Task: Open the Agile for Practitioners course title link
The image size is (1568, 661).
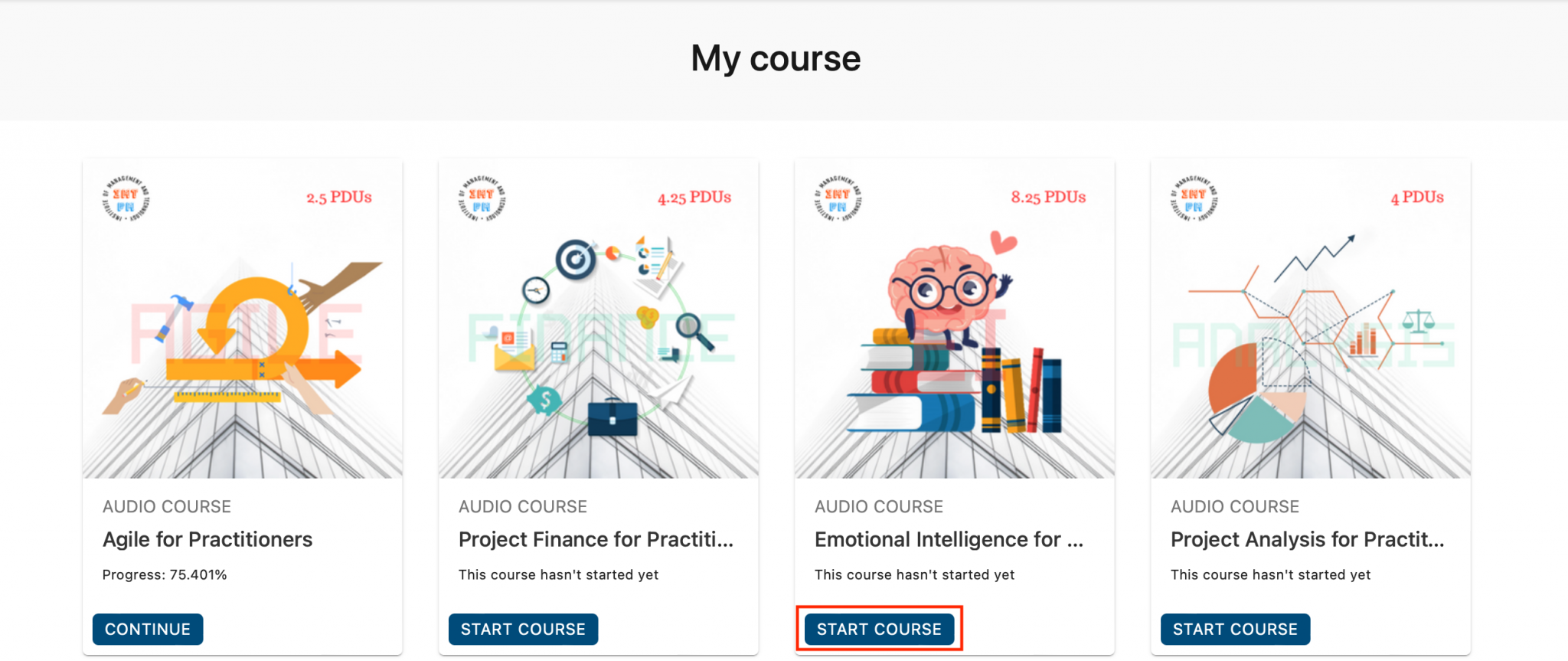Action: coord(207,539)
